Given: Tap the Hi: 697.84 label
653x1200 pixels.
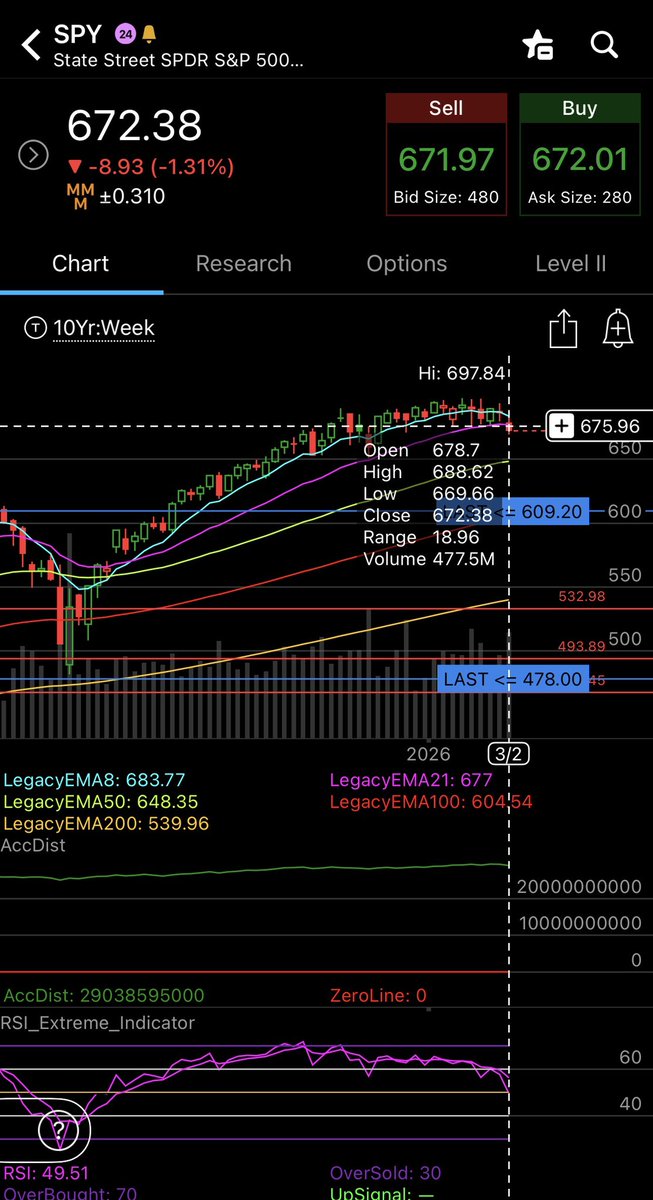Looking at the screenshot, I should click(461, 374).
